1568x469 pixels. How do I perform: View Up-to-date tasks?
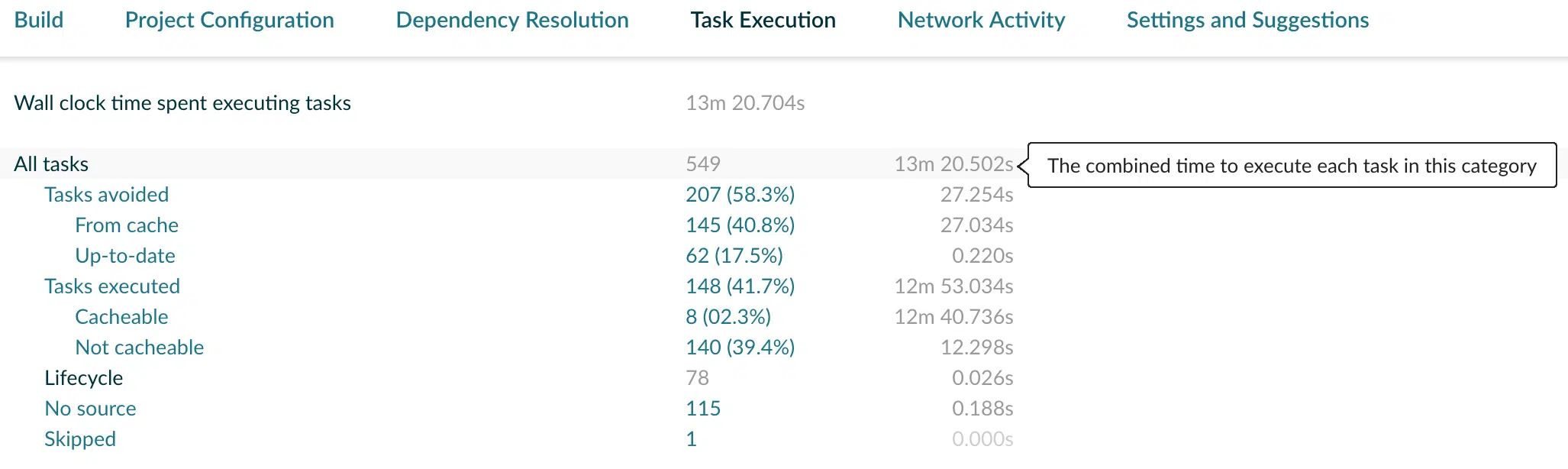point(125,256)
